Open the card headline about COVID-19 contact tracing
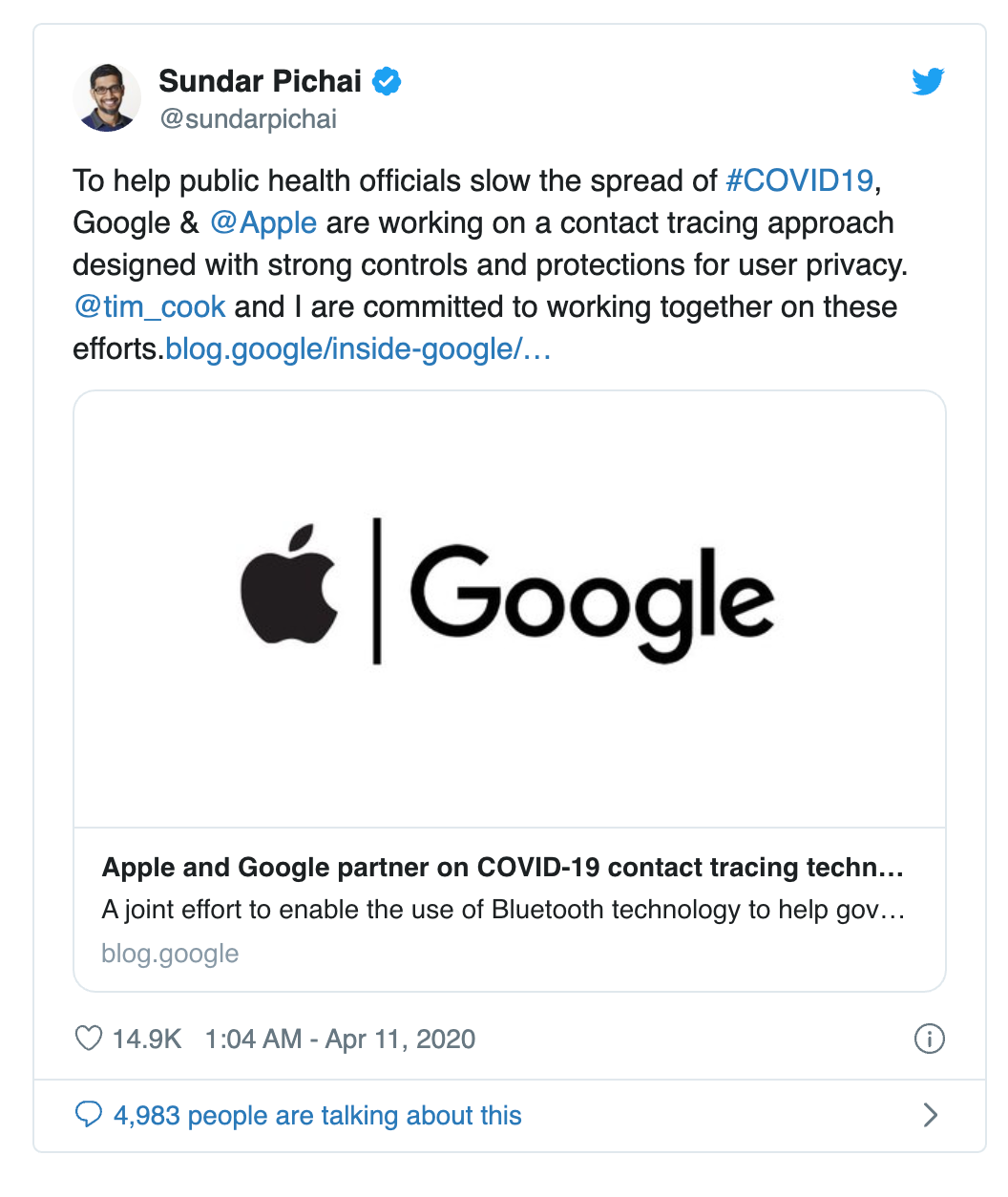Image resolution: width=1008 pixels, height=1197 pixels. [x=502, y=868]
